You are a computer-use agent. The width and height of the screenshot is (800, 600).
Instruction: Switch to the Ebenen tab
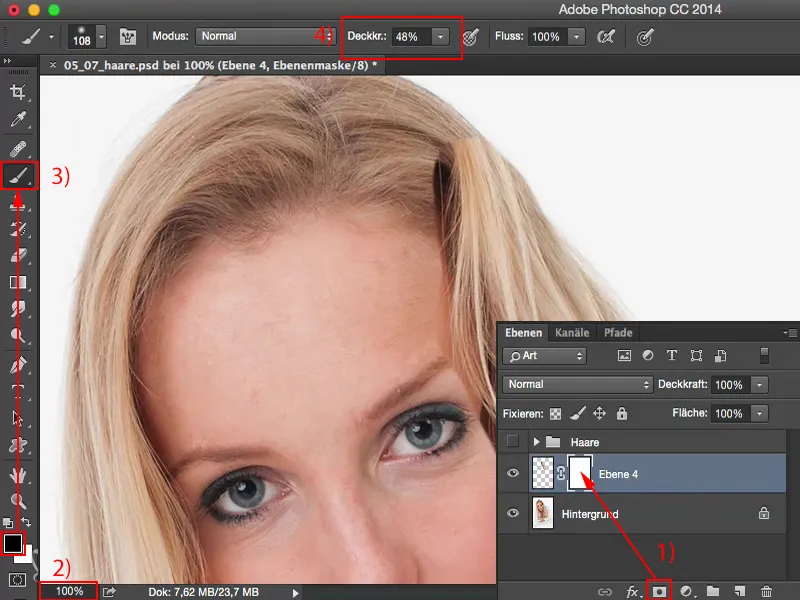pos(523,333)
